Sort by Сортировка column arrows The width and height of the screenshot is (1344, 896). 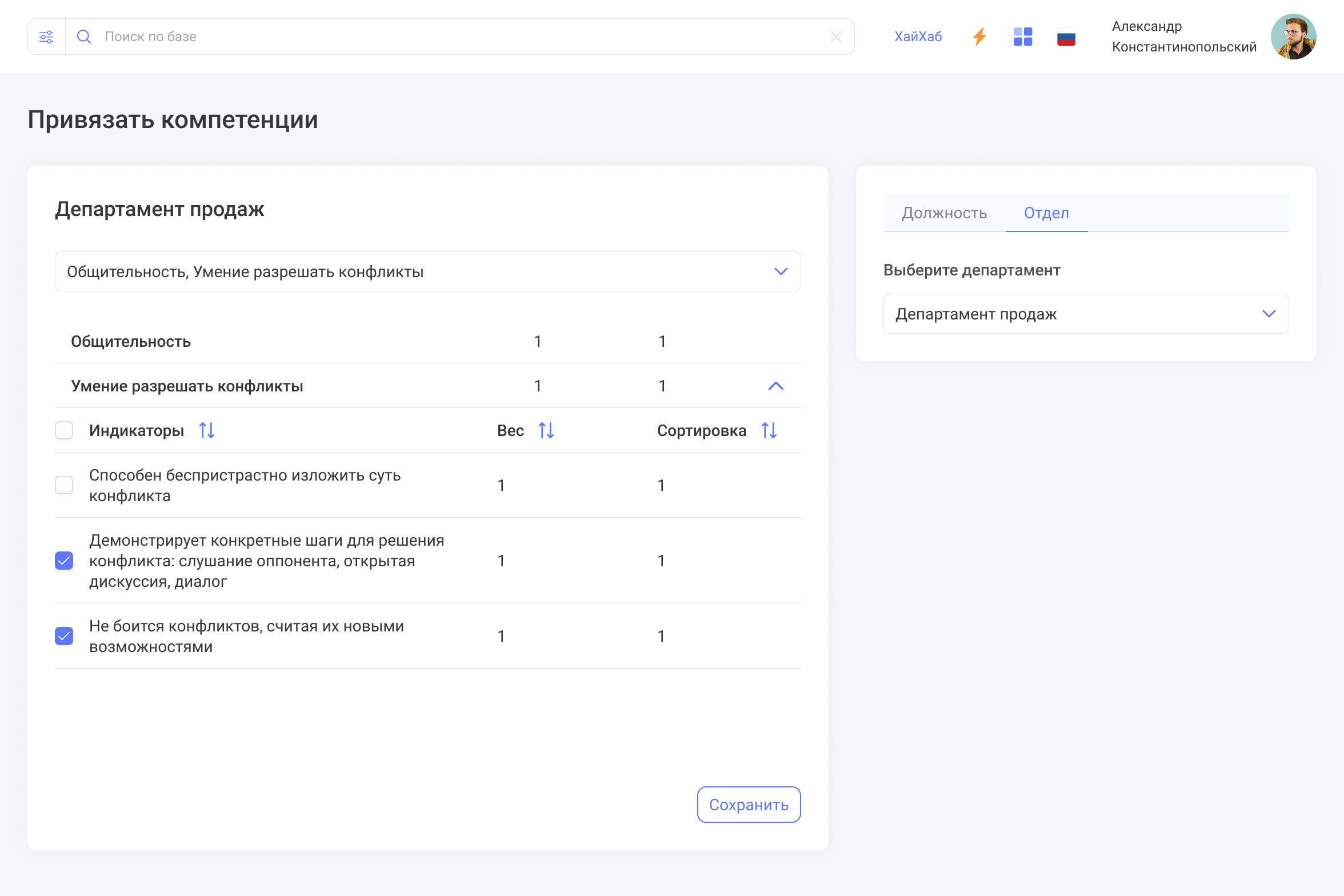point(769,430)
